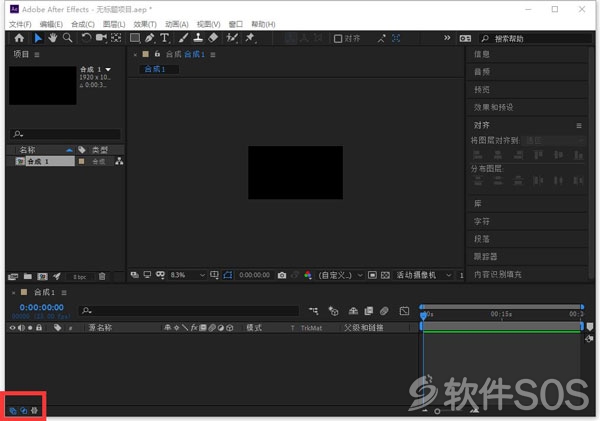This screenshot has width=600, height=421.
Task: Click the workspace overflow double-chevron
Action: [x=447, y=38]
